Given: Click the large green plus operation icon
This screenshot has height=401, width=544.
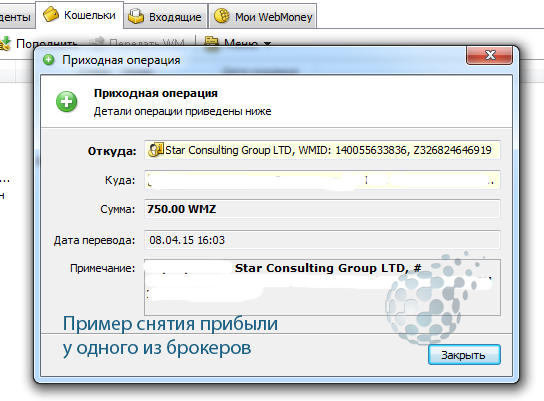Looking at the screenshot, I should tap(67, 102).
